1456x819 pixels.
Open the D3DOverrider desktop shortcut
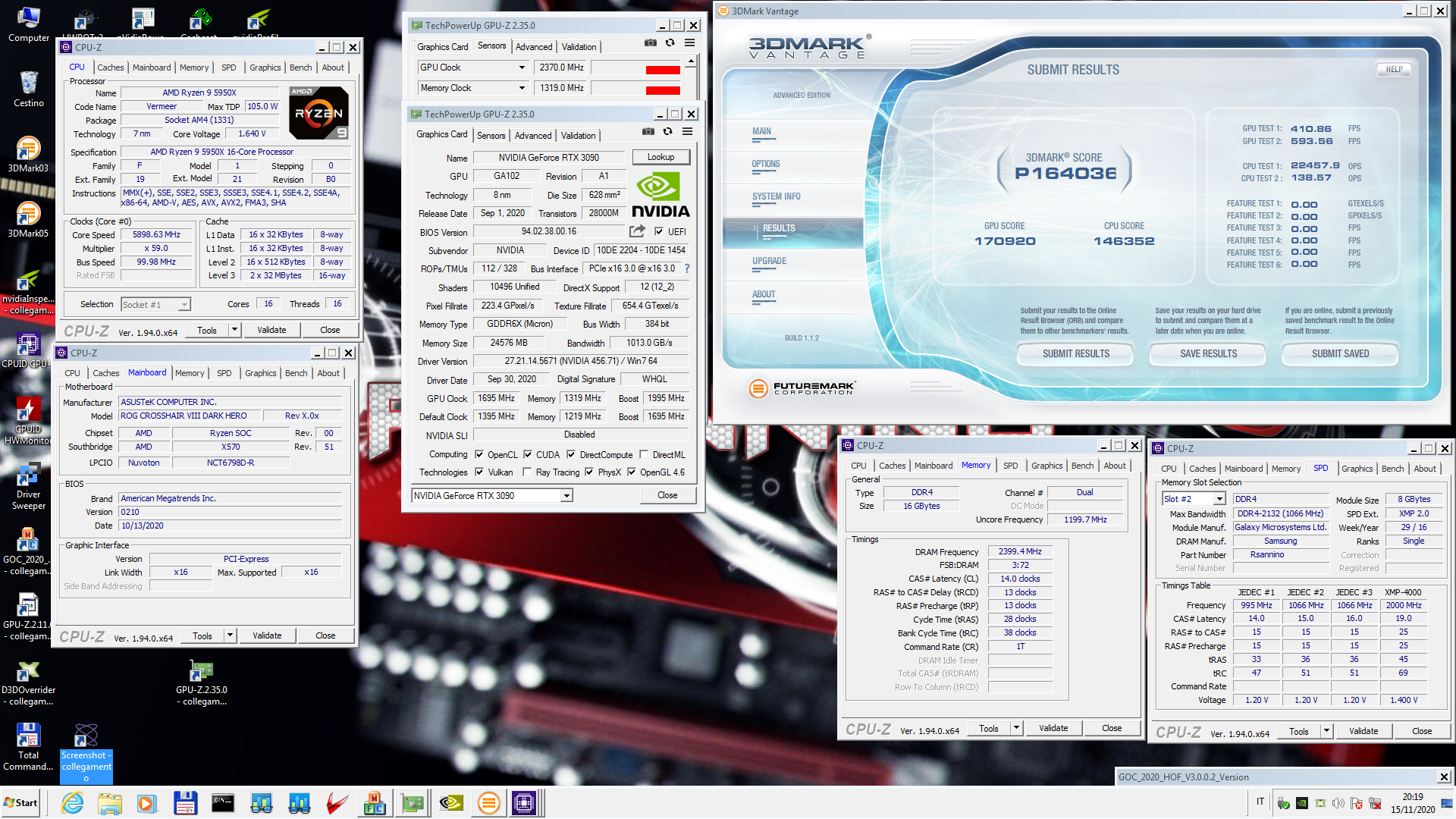(28, 682)
